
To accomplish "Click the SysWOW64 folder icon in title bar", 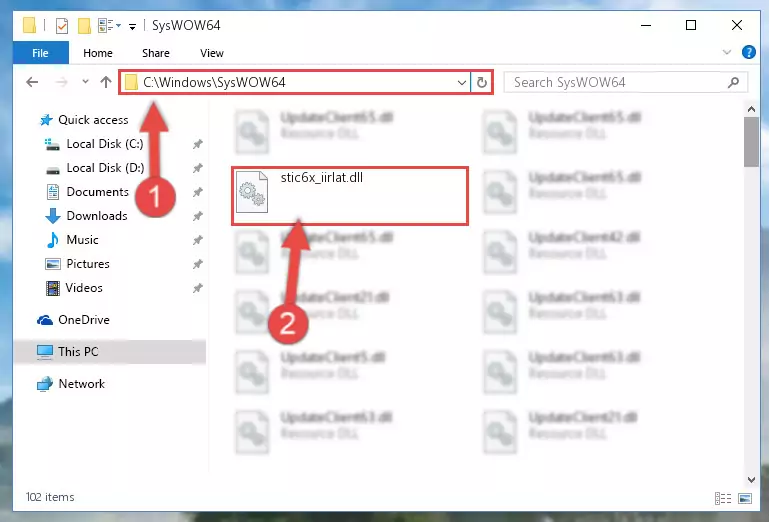I will 30,25.
